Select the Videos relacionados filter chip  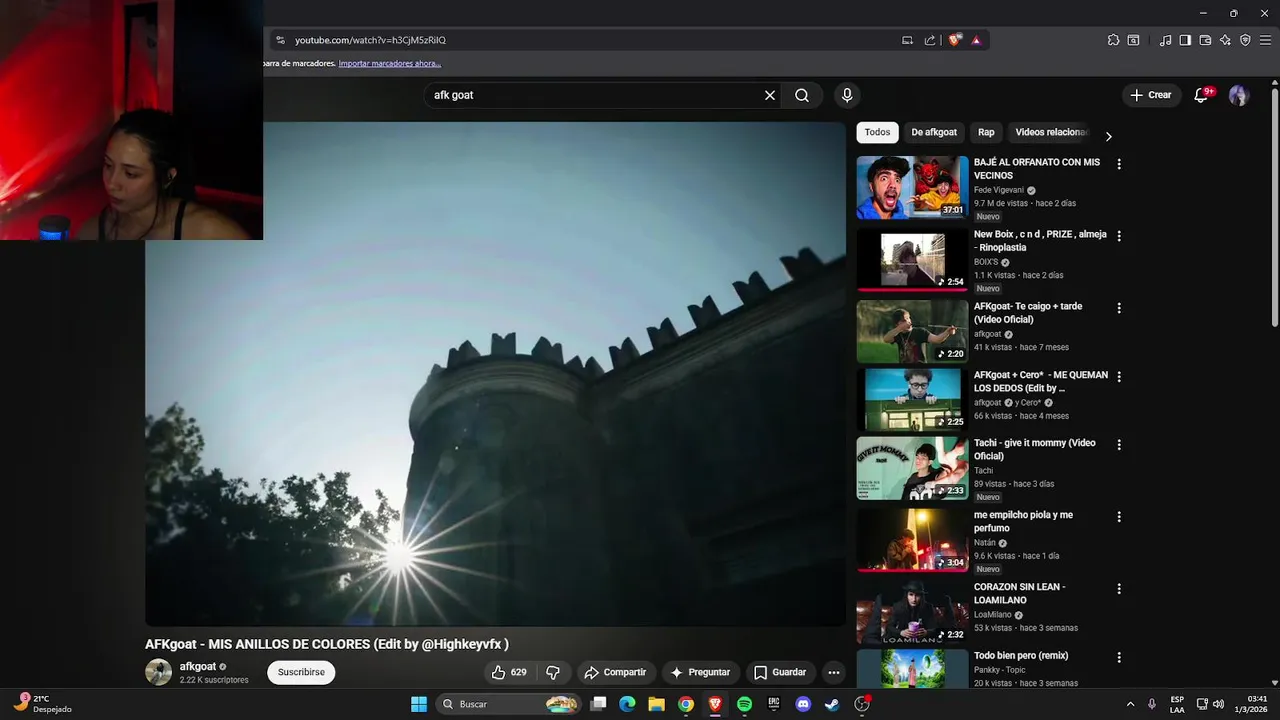pyautogui.click(x=1050, y=132)
